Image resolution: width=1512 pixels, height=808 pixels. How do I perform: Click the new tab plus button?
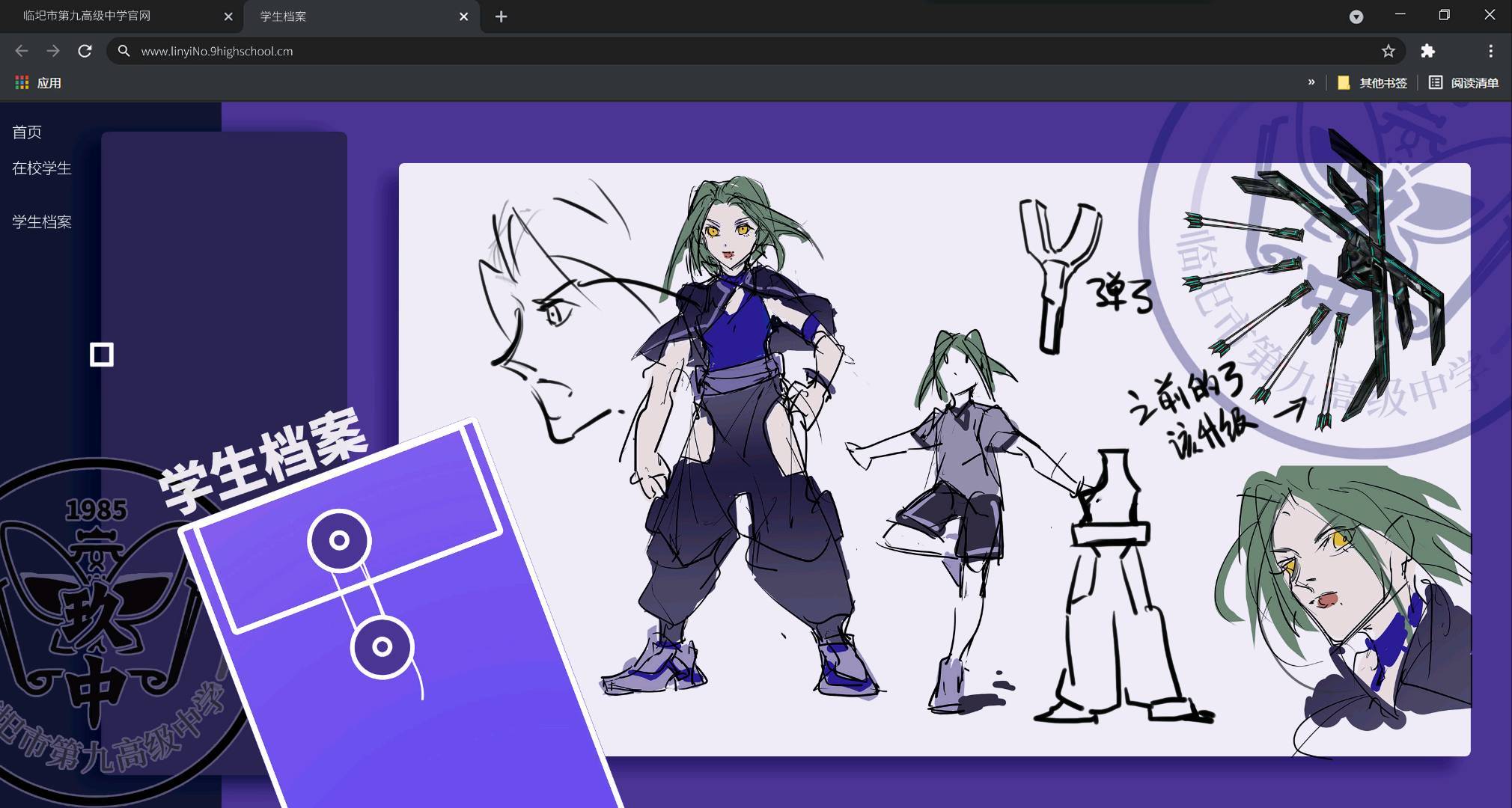pyautogui.click(x=501, y=16)
